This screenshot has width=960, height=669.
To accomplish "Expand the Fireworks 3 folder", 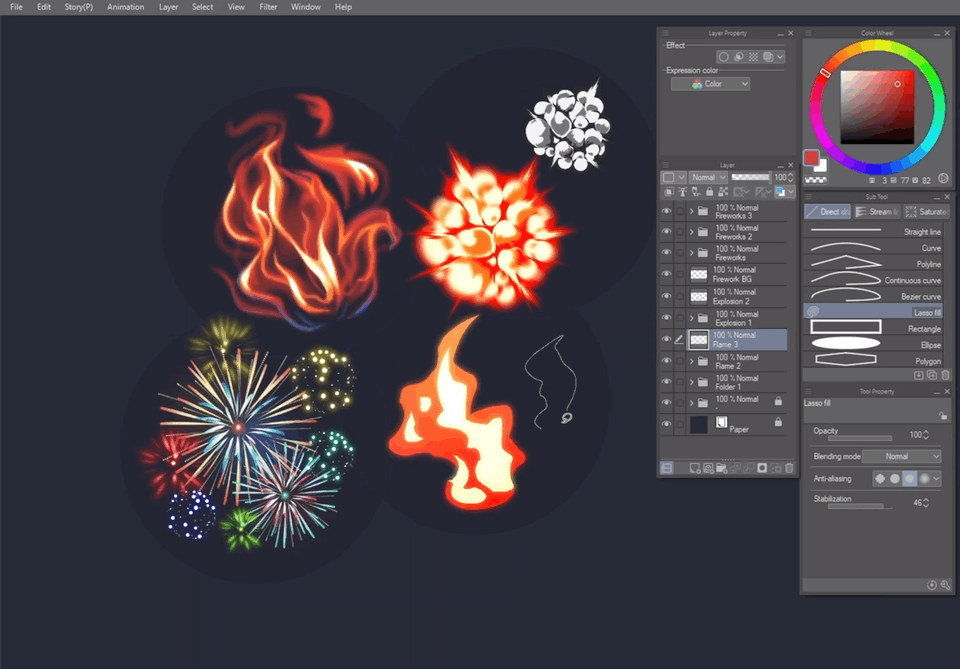I will tap(692, 211).
